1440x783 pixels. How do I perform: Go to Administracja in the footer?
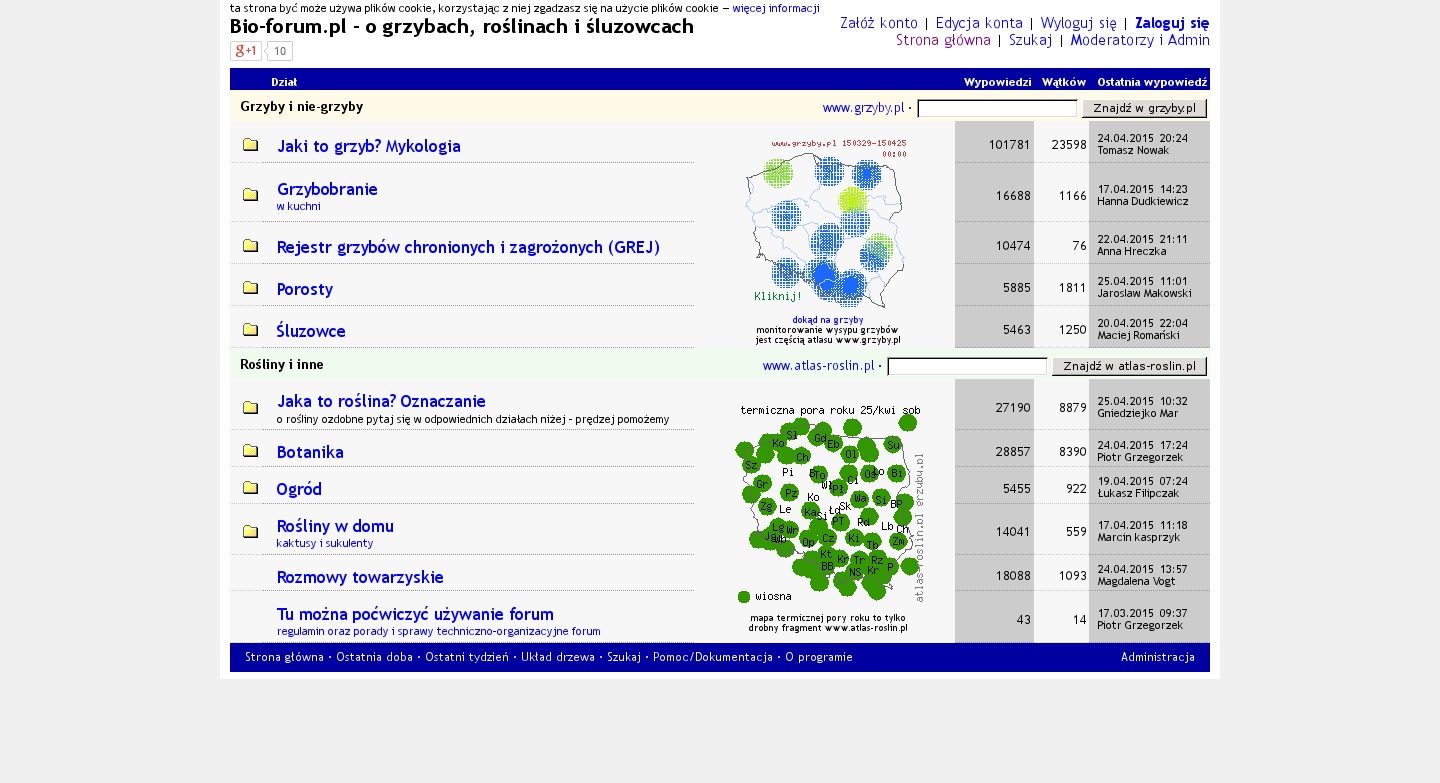[1157, 658]
